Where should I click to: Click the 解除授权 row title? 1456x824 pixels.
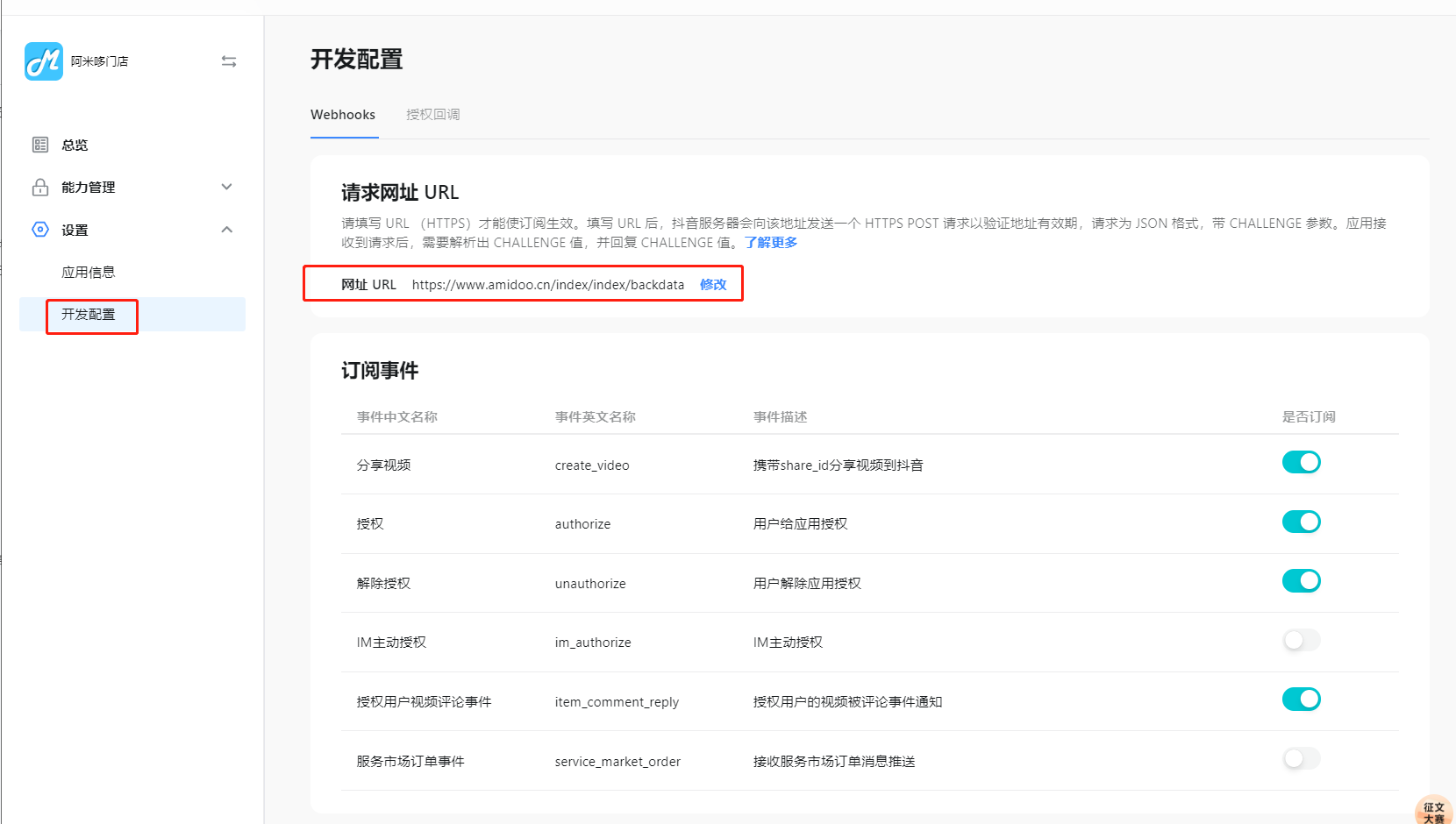tap(384, 583)
